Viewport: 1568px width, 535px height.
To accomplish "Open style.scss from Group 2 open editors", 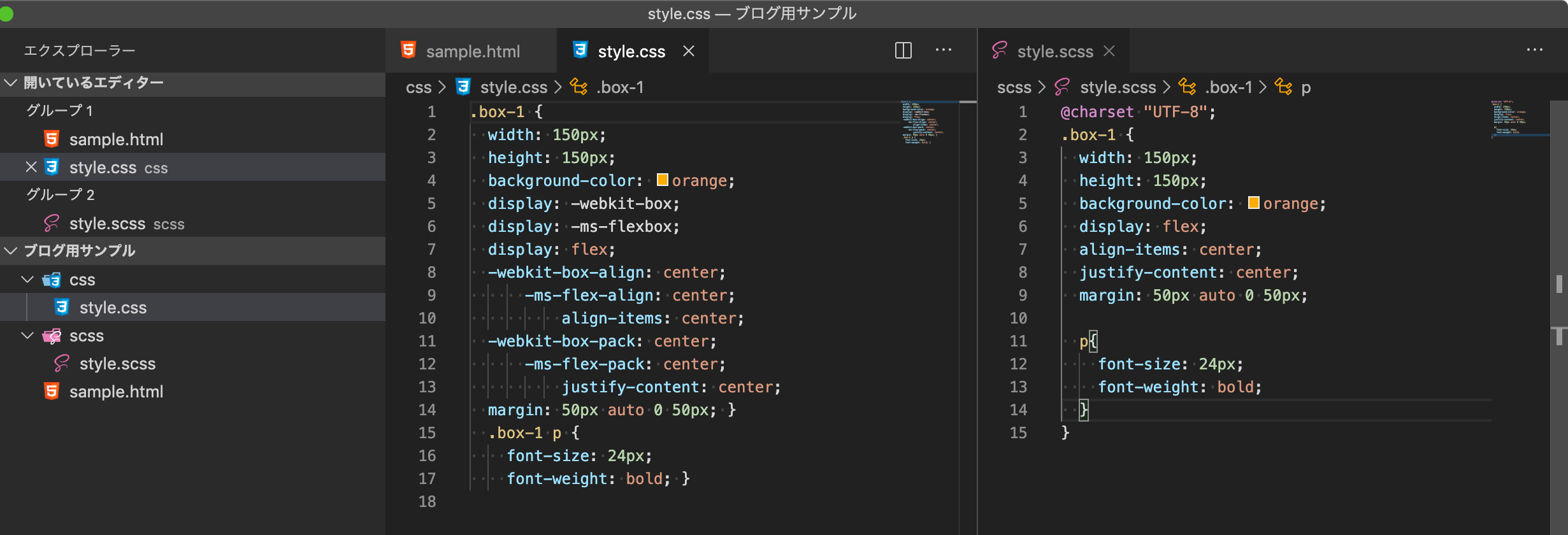I will [x=192, y=223].
